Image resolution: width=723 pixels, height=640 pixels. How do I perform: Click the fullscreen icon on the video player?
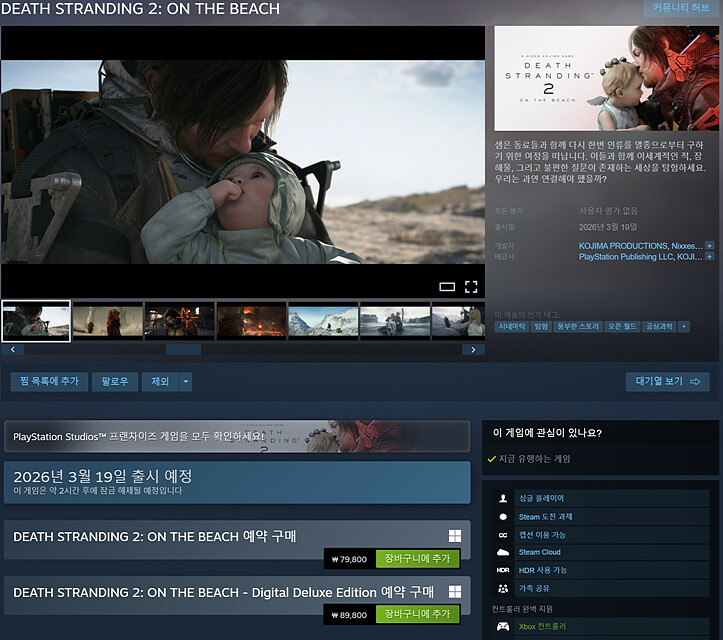coord(471,287)
